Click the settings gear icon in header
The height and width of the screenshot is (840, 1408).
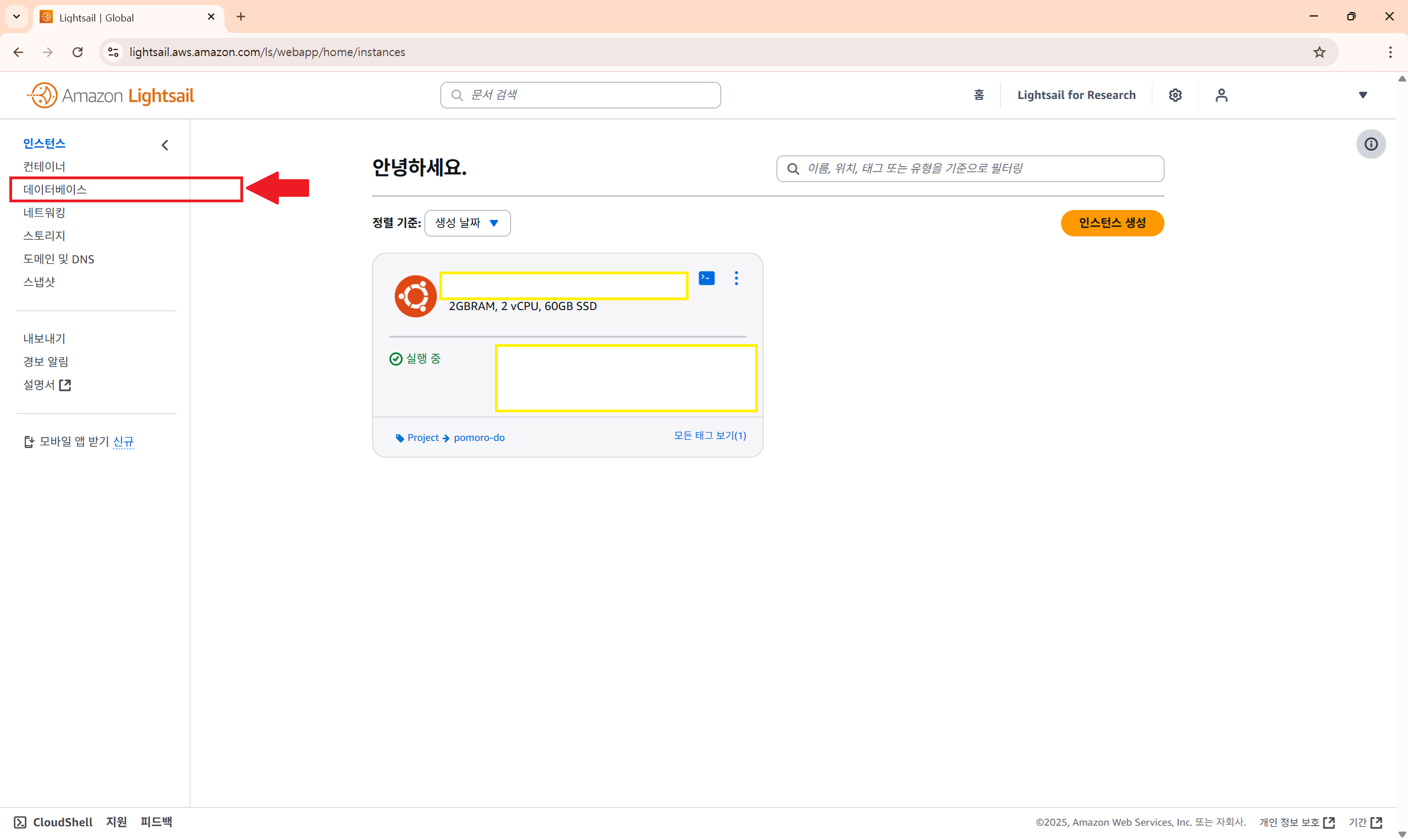pyautogui.click(x=1175, y=95)
